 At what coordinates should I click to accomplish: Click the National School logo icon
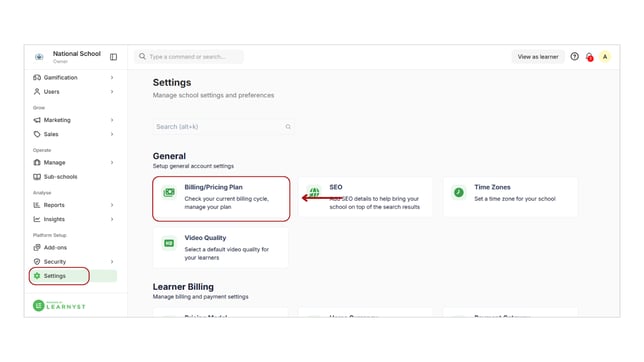click(39, 57)
